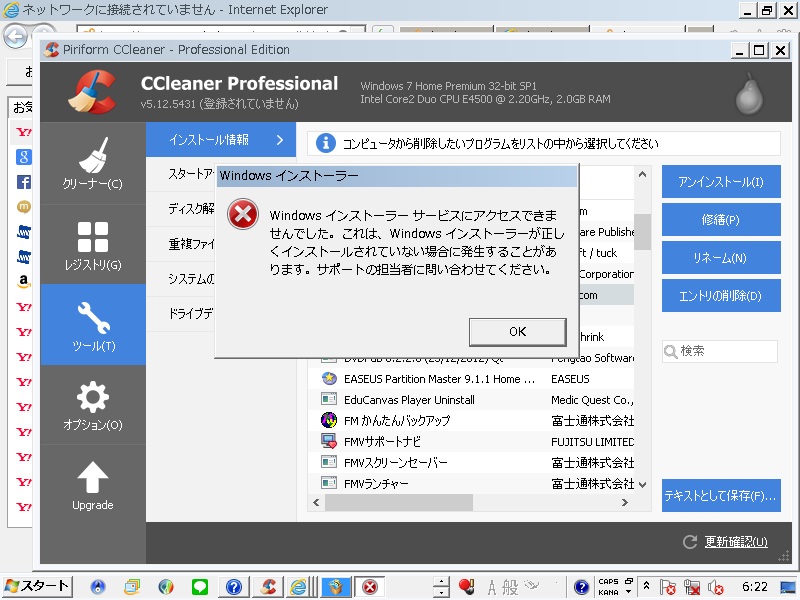
Task: Click the Internet Explorer back arrow button
Action: click(x=15, y=36)
